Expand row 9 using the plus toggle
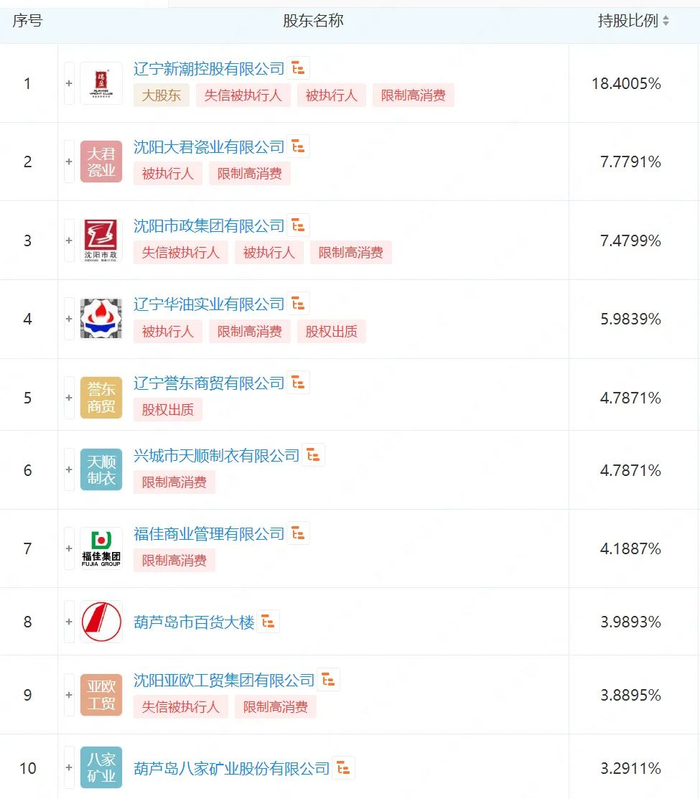Screen dimensions: 700x799 tap(69, 694)
